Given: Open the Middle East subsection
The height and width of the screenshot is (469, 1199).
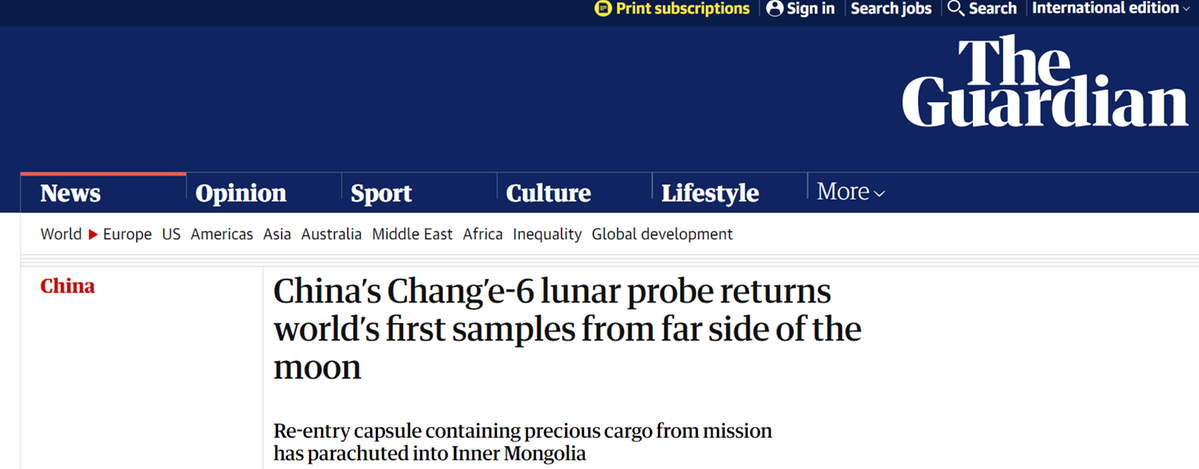Looking at the screenshot, I should (x=412, y=234).
